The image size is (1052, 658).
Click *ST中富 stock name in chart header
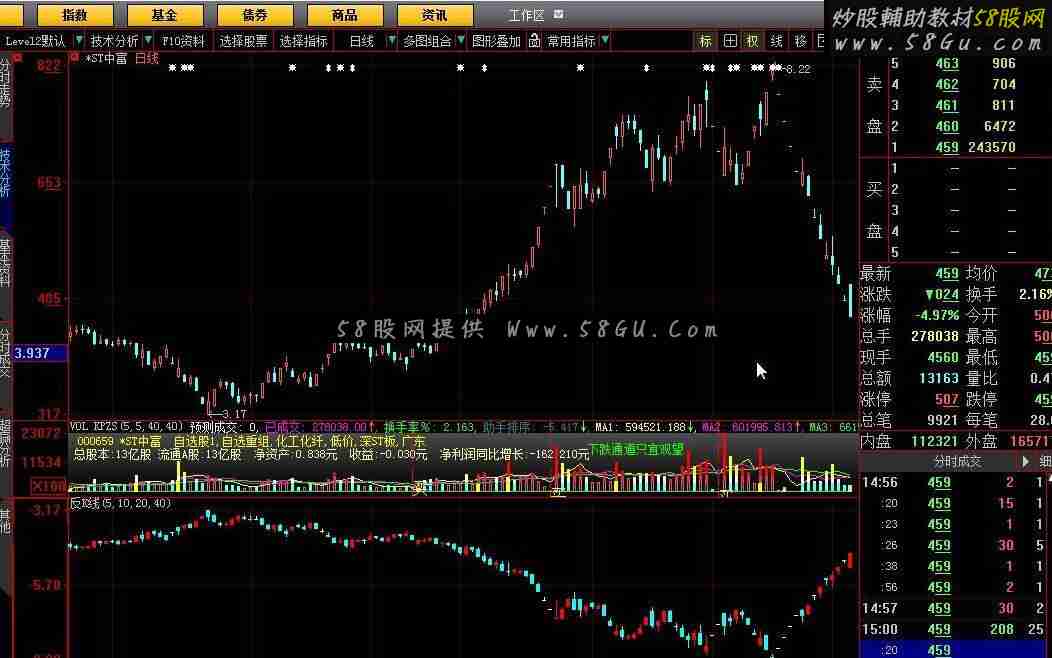click(x=106, y=59)
